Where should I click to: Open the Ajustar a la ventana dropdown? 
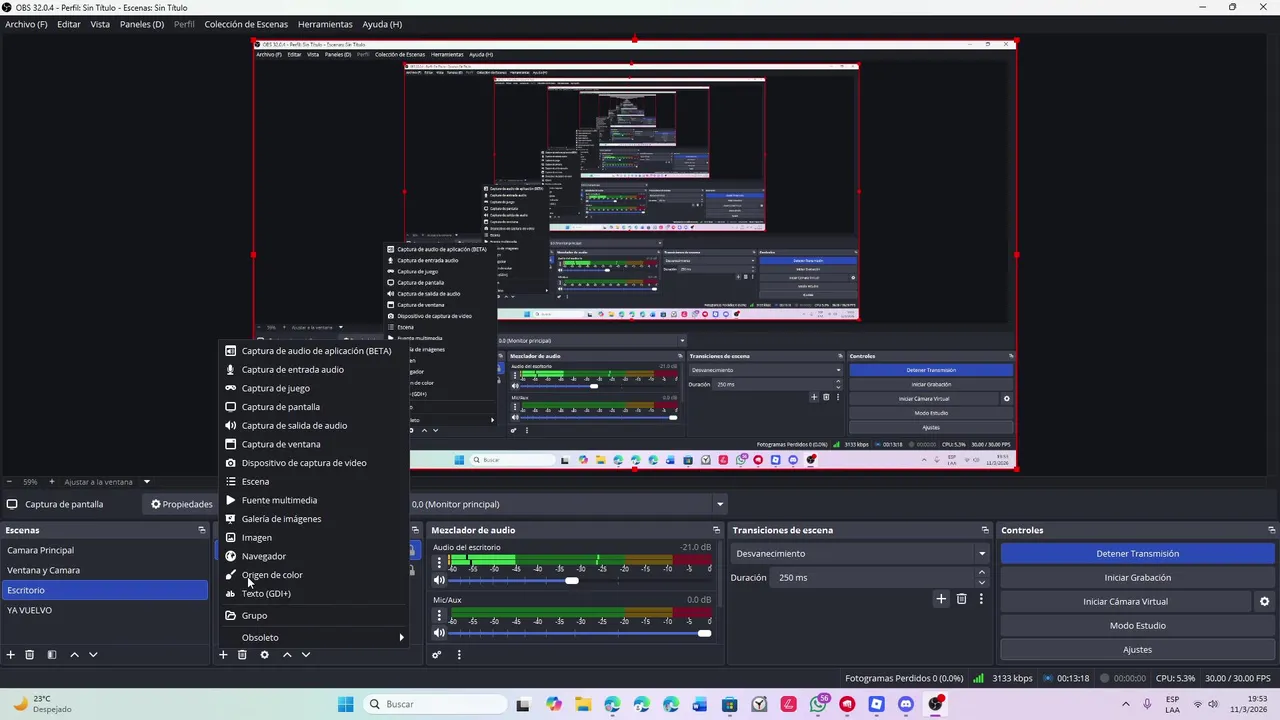pyautogui.click(x=107, y=482)
